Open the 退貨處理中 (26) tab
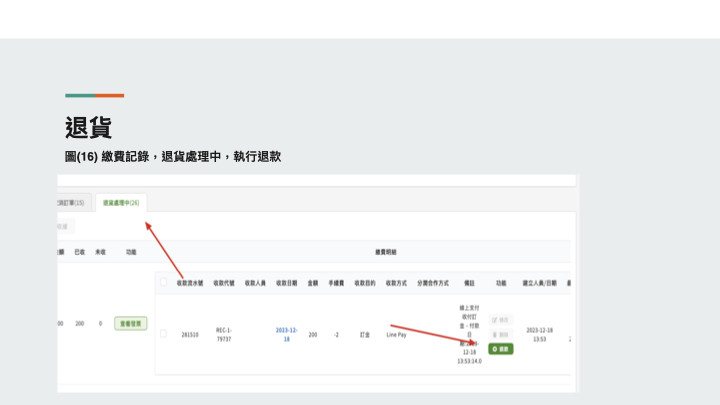Image resolution: width=720 pixels, height=405 pixels. tap(120, 202)
